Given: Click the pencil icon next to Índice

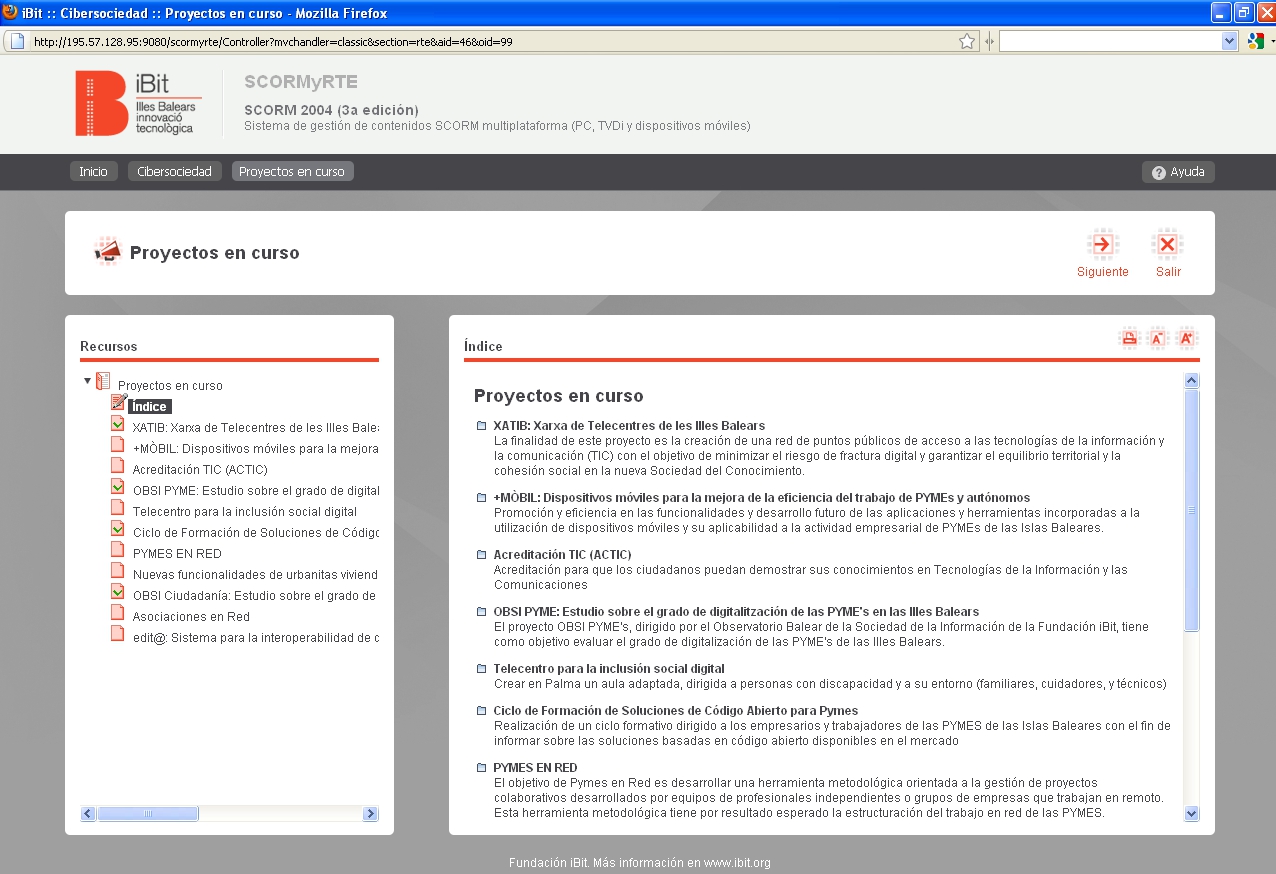Looking at the screenshot, I should [x=119, y=402].
